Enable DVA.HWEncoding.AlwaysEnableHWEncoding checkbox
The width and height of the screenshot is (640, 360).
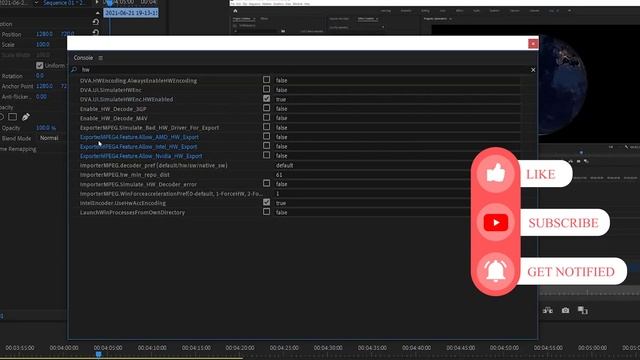267,80
